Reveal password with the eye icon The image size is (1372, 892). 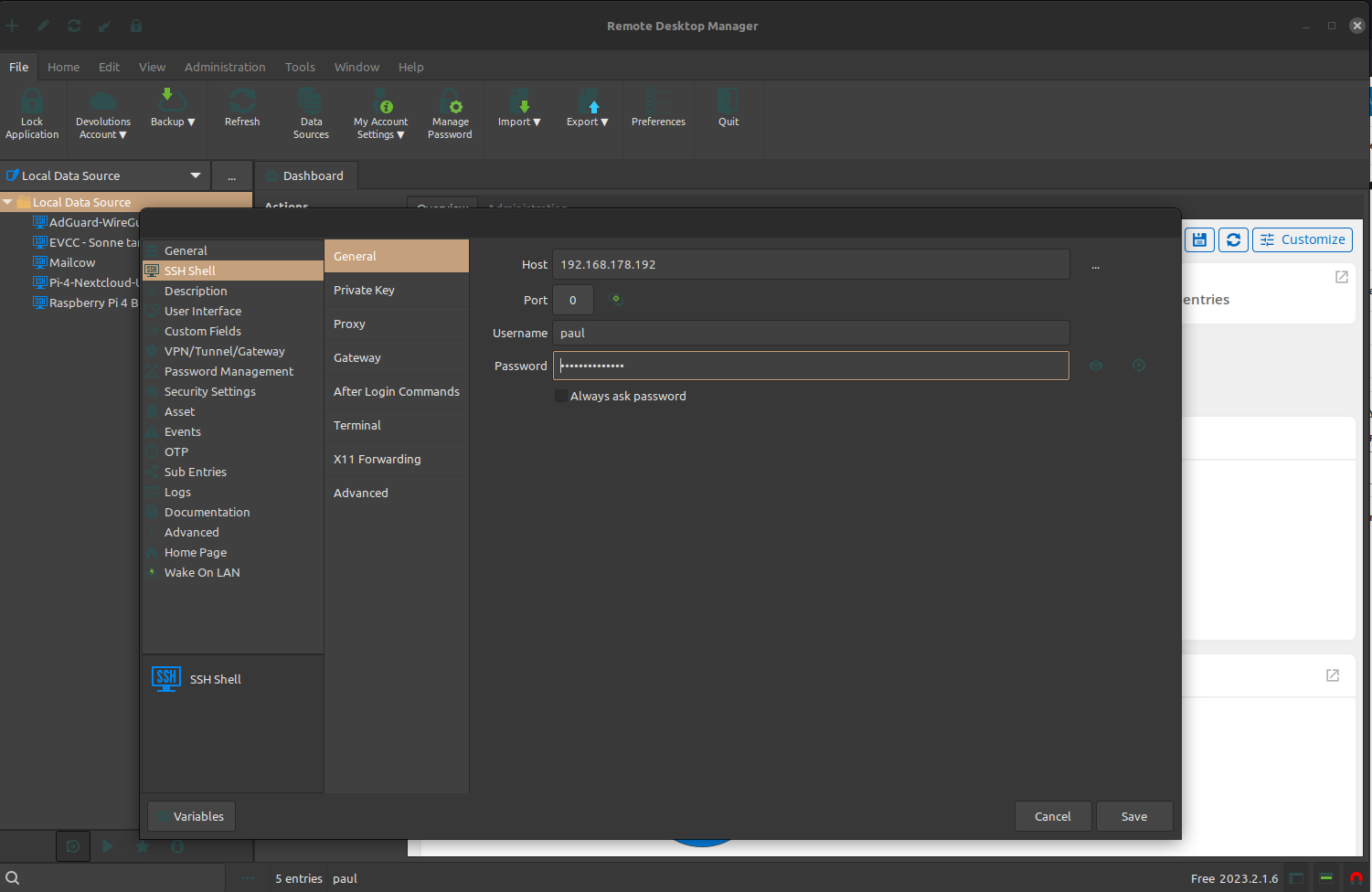coord(1096,366)
